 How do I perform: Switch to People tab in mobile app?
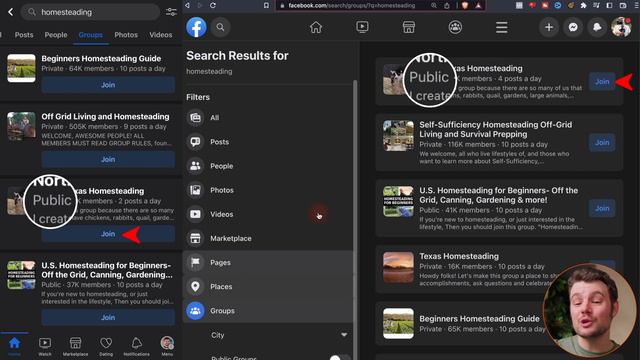(x=56, y=35)
